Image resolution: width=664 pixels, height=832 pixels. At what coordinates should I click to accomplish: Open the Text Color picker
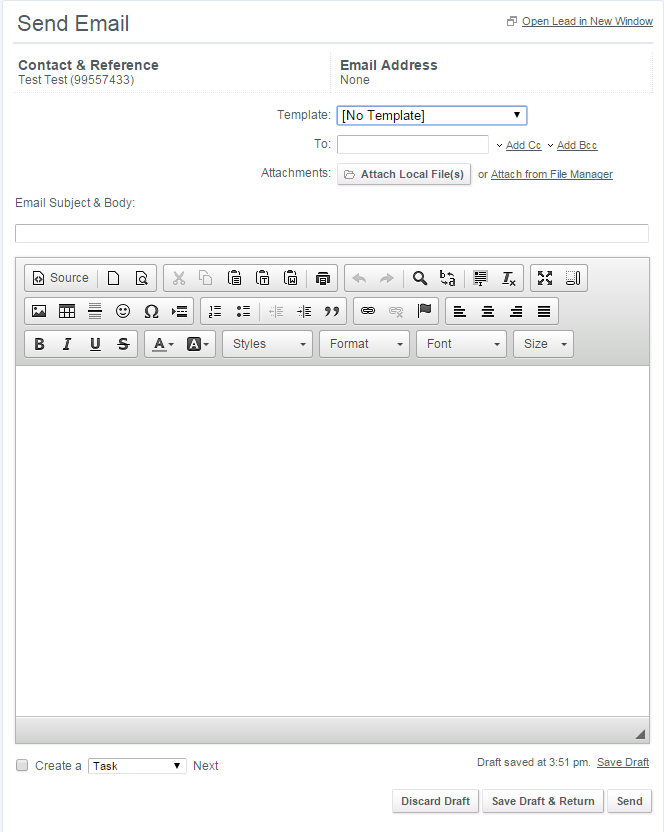pos(162,344)
